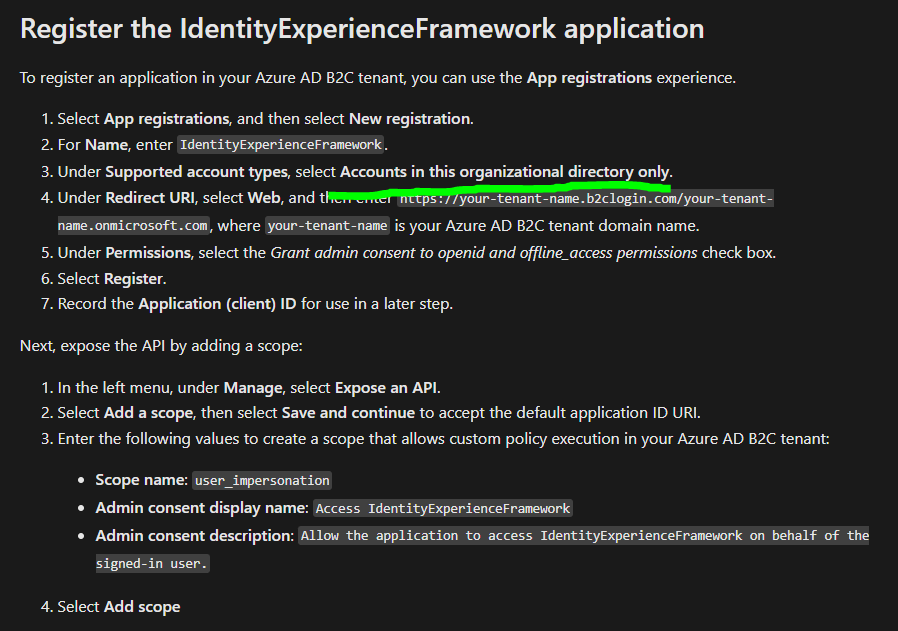
Task: Click the bold "App registrations" text in step one
Action: (167, 119)
